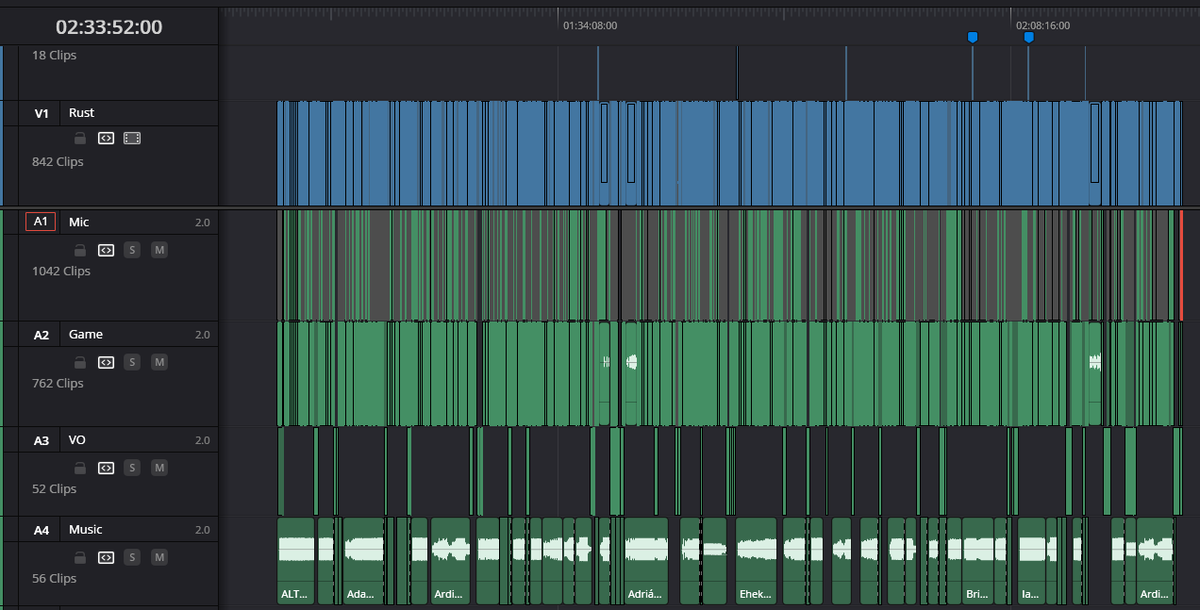Screen dimensions: 1200x610
Task: Solo the A1 Mic track
Action: (x=132, y=249)
